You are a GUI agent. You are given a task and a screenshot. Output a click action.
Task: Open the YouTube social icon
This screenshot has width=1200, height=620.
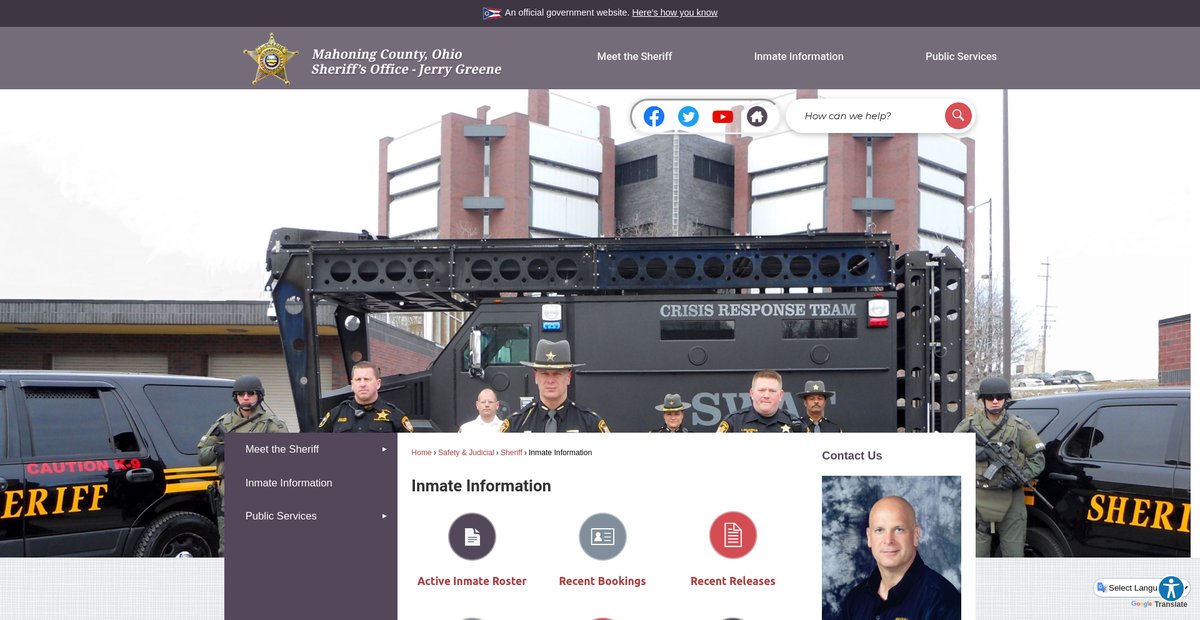[722, 116]
